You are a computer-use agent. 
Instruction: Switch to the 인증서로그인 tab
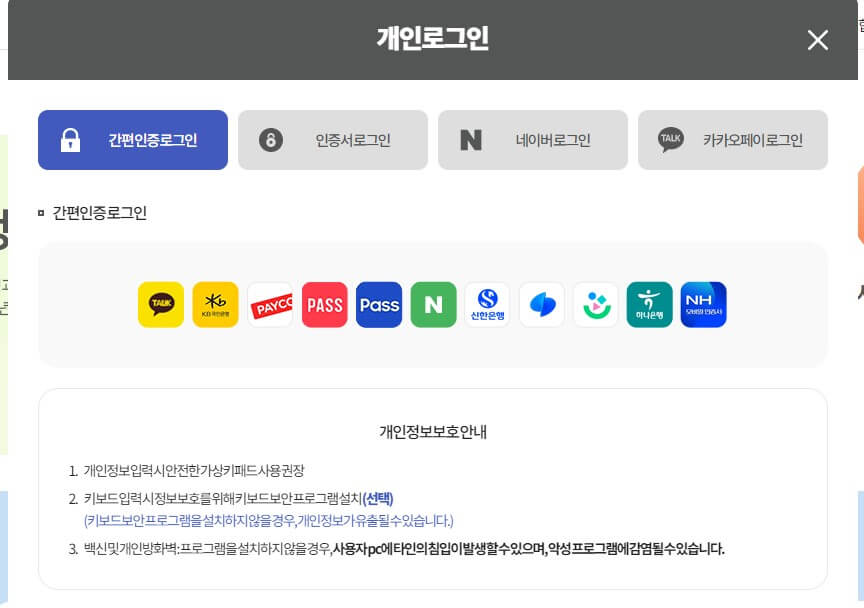coord(332,140)
